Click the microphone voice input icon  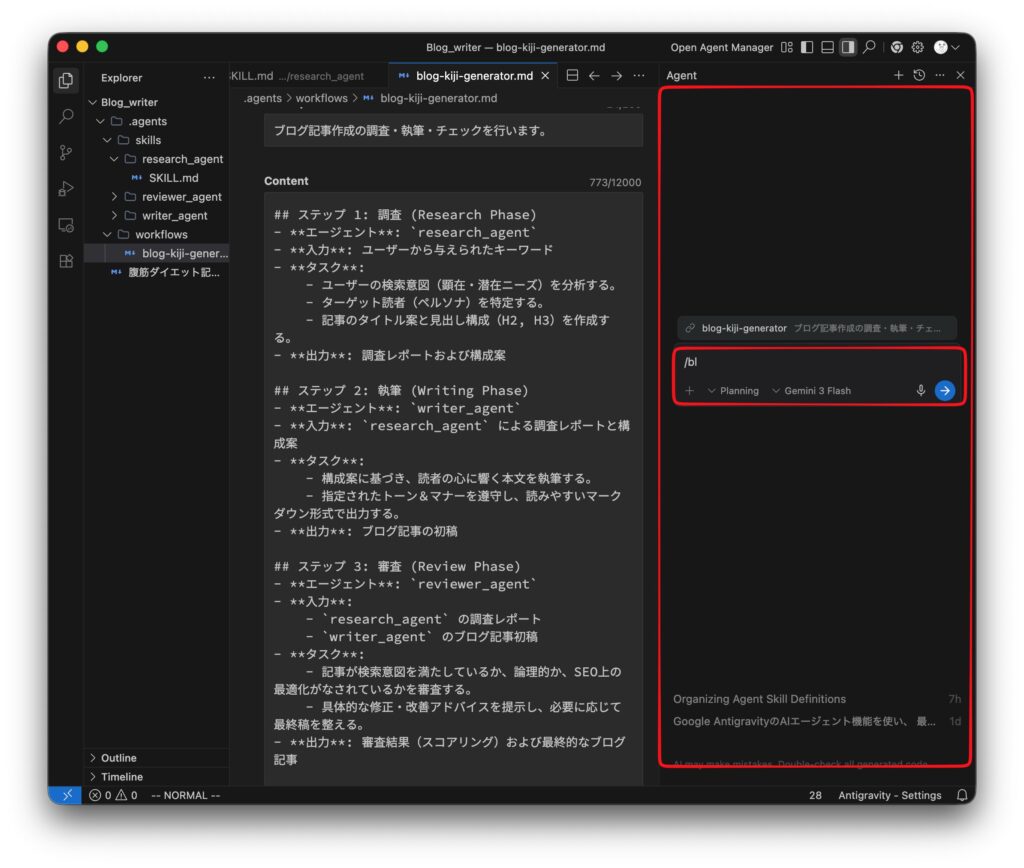pyautogui.click(x=921, y=391)
